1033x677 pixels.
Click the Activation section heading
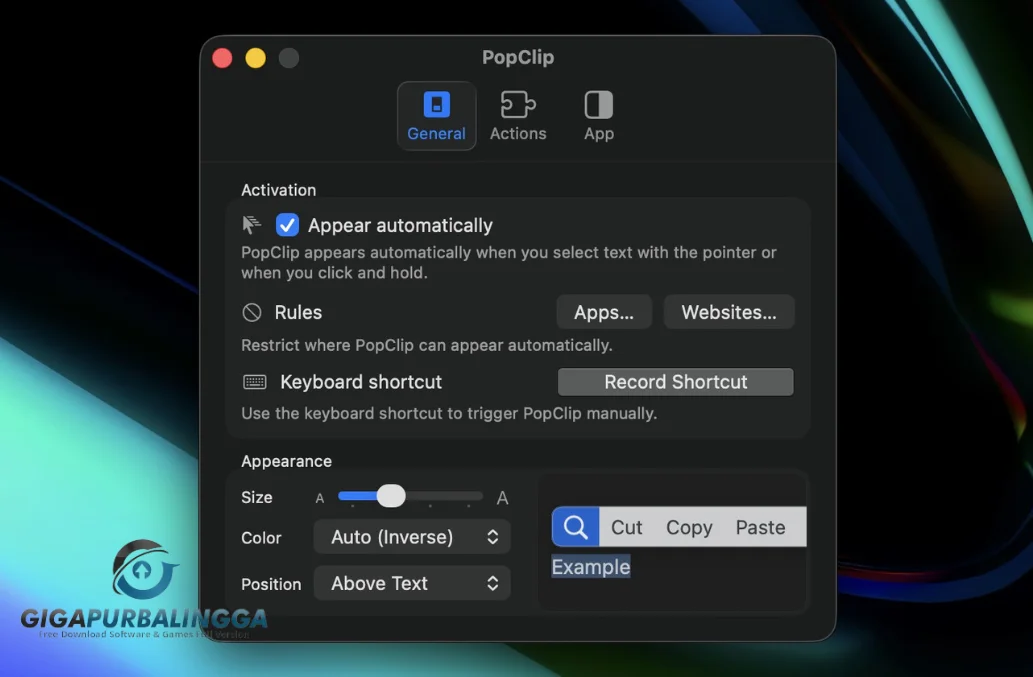(x=279, y=190)
